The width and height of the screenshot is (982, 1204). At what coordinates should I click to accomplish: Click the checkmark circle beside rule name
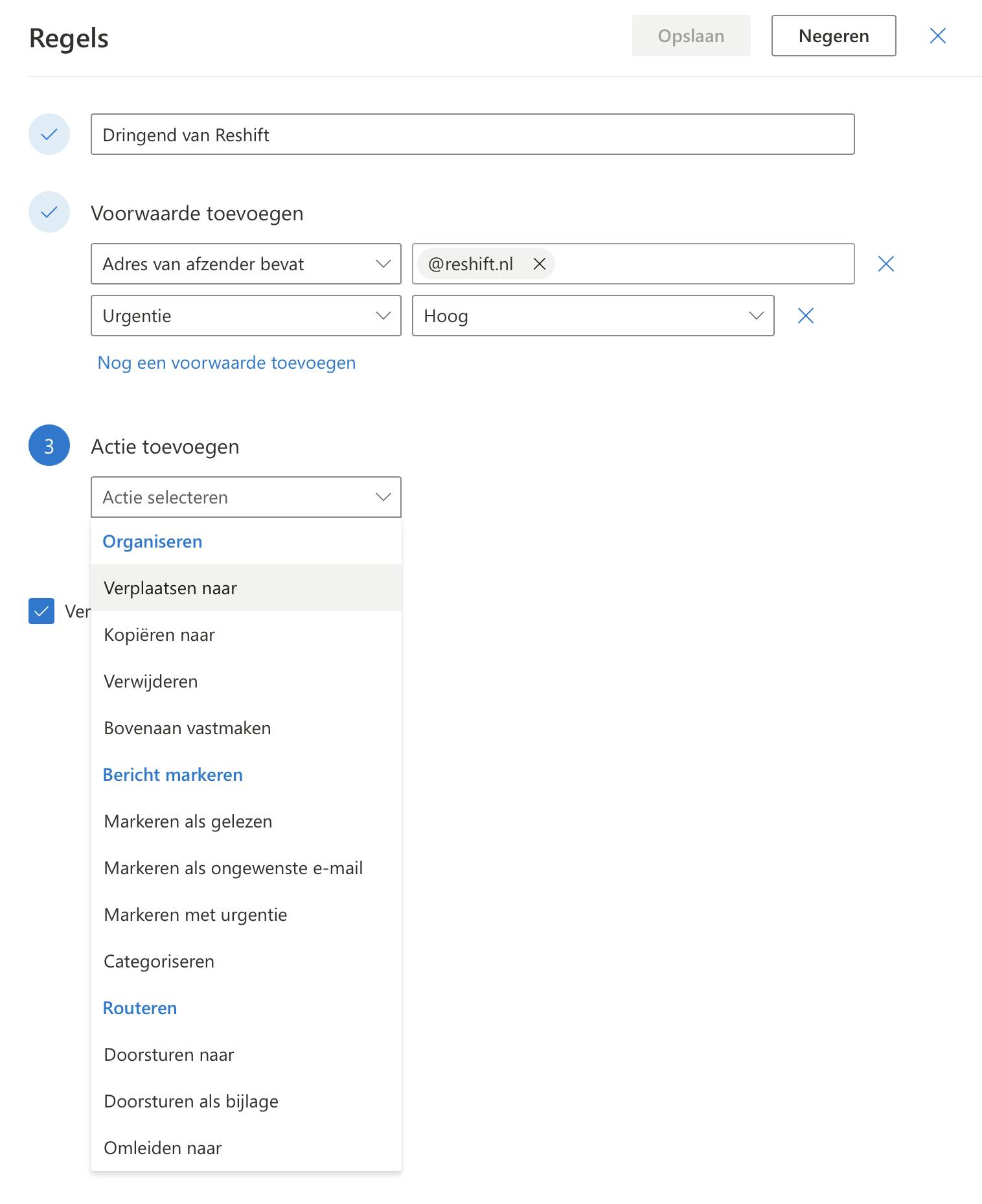pyautogui.click(x=49, y=134)
